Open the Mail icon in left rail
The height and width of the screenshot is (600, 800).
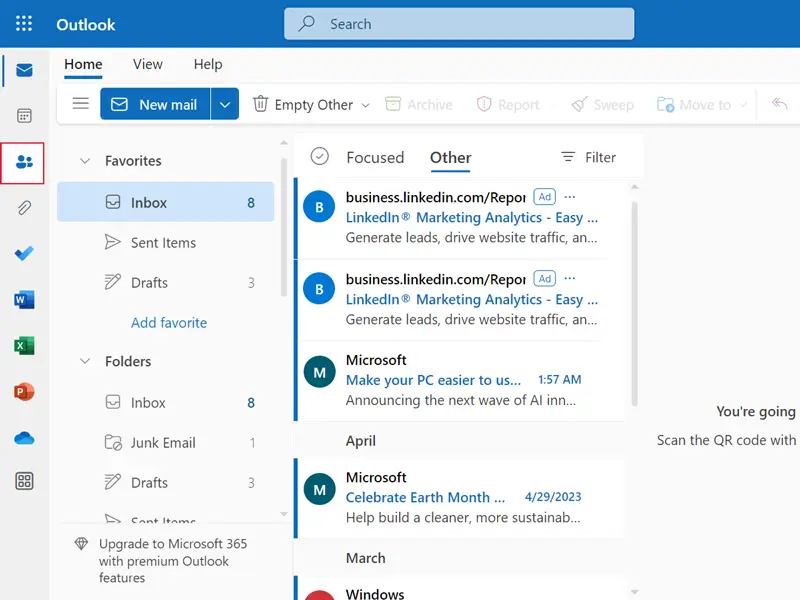pyautogui.click(x=24, y=70)
